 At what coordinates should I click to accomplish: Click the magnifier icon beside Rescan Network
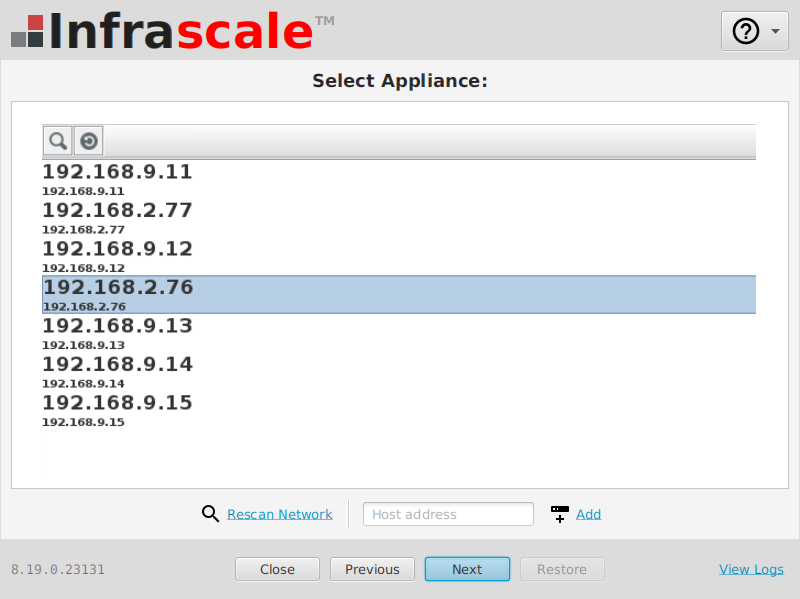pyautogui.click(x=210, y=514)
